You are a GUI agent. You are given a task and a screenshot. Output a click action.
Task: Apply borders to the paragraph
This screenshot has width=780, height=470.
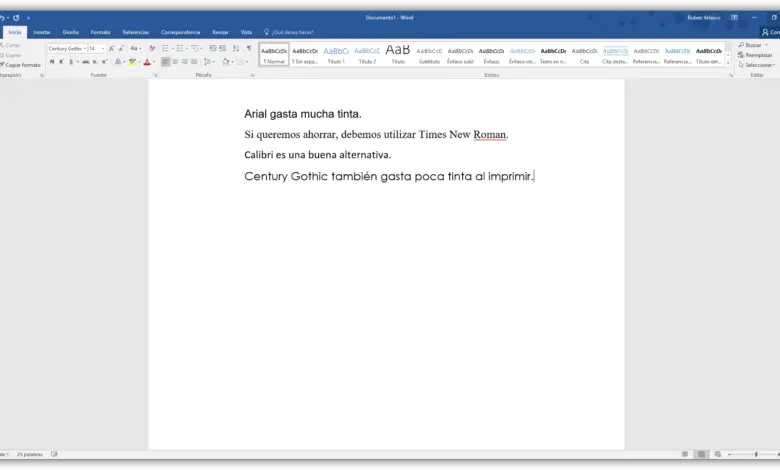pyautogui.click(x=240, y=62)
